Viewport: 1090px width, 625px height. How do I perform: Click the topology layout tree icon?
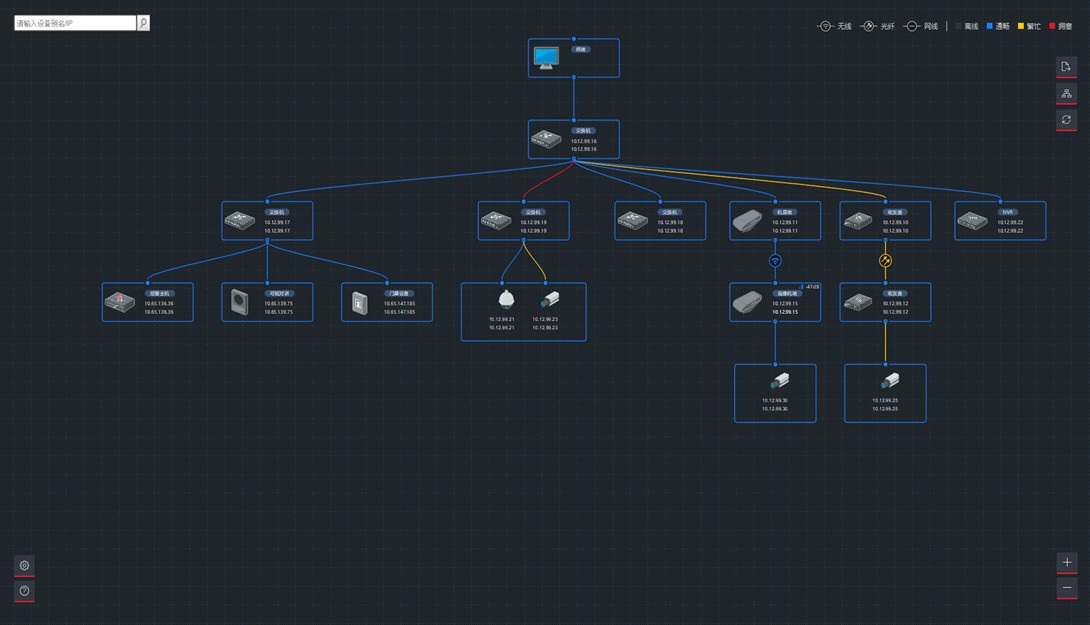(1067, 93)
